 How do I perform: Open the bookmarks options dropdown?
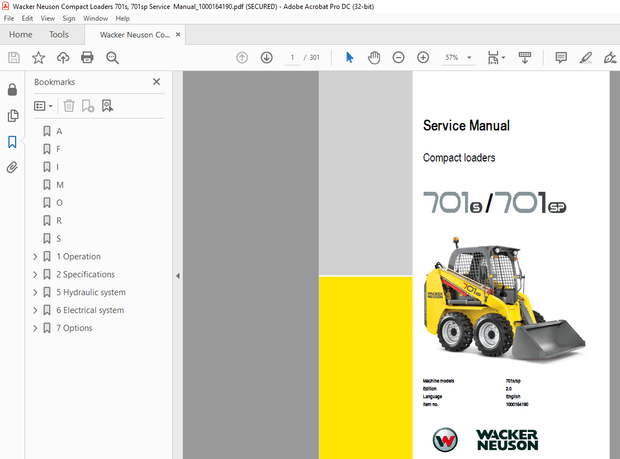43,106
